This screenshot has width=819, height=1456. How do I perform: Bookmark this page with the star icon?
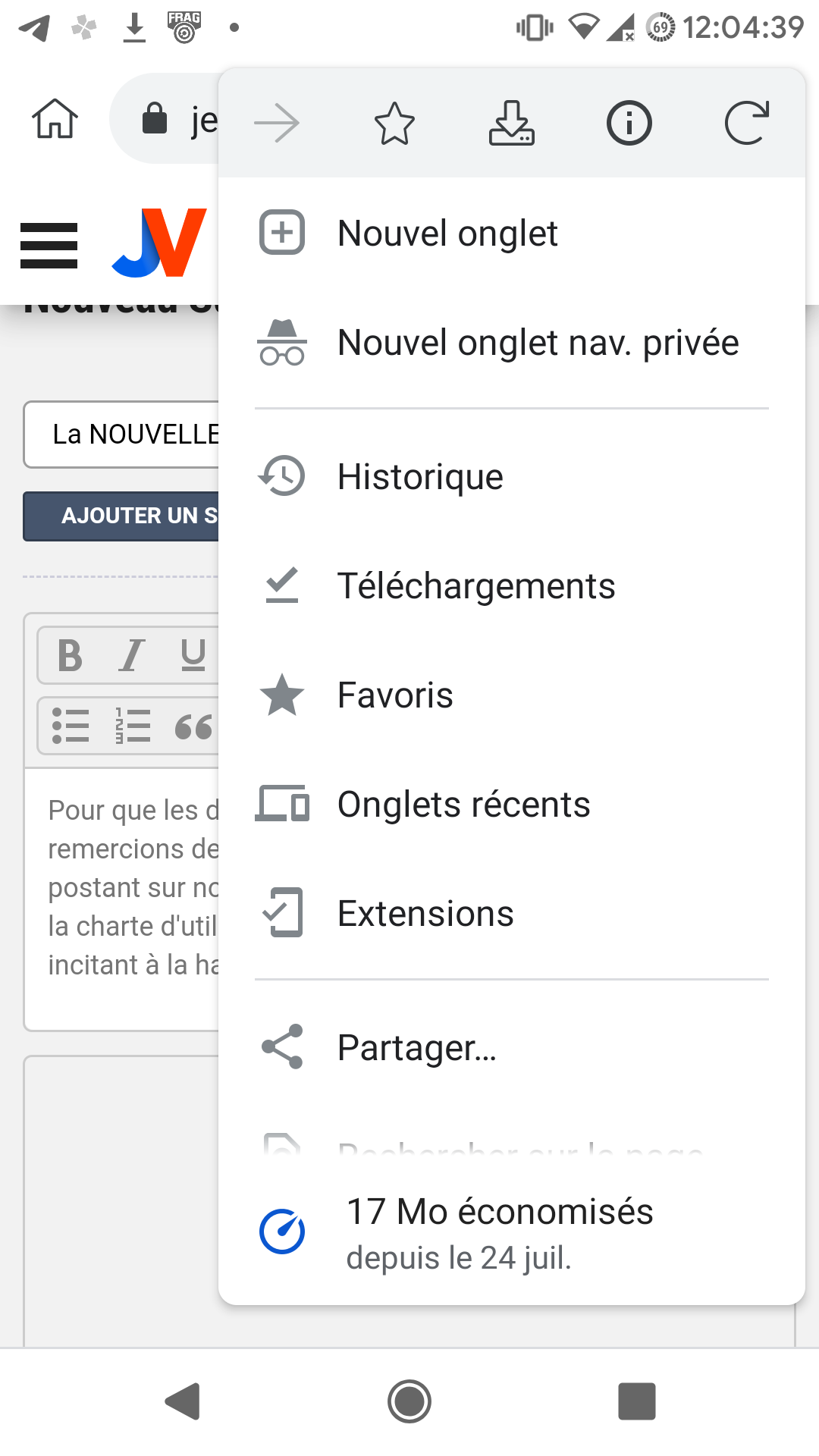pyautogui.click(x=394, y=123)
